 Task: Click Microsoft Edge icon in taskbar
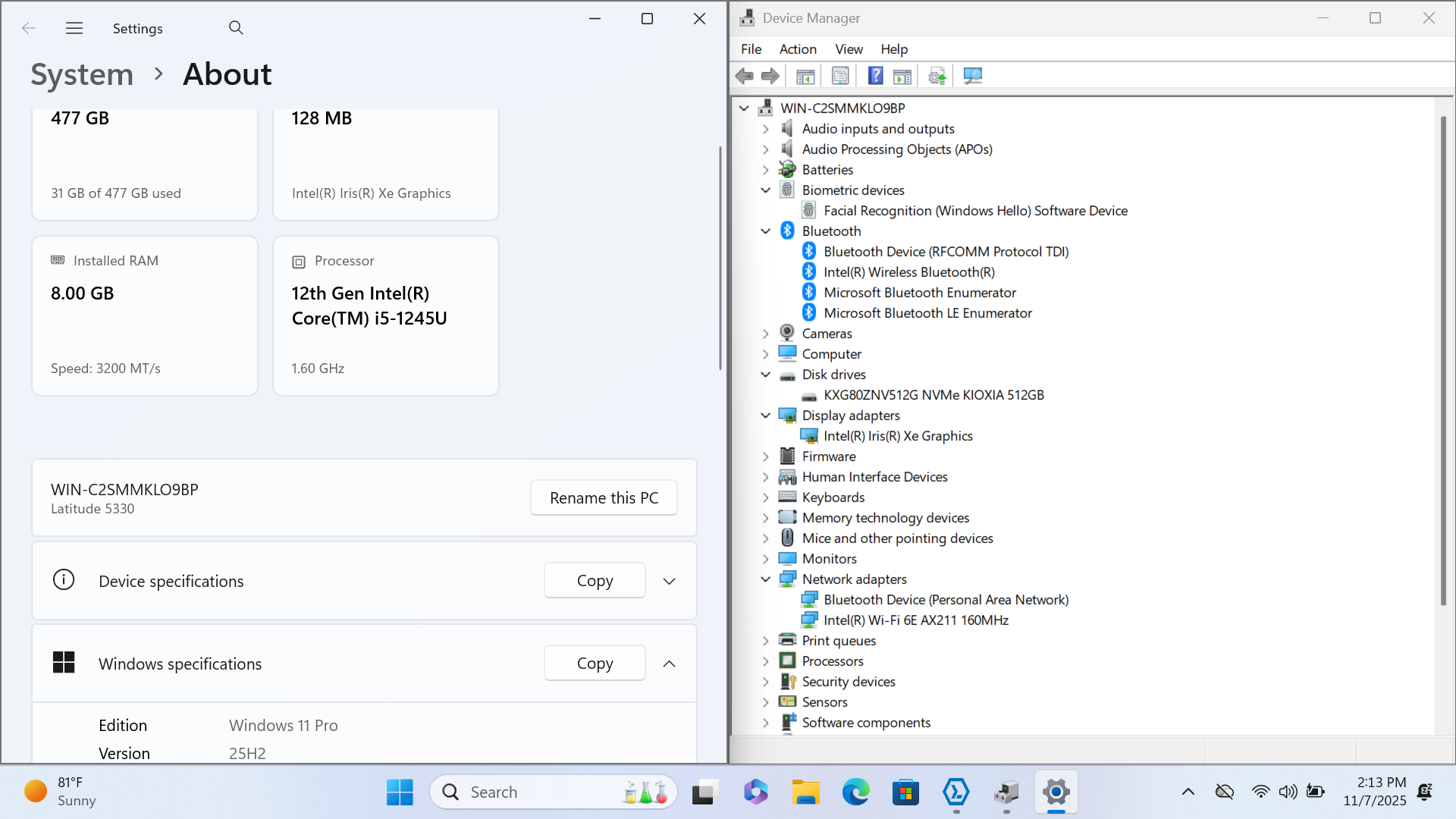click(x=855, y=792)
